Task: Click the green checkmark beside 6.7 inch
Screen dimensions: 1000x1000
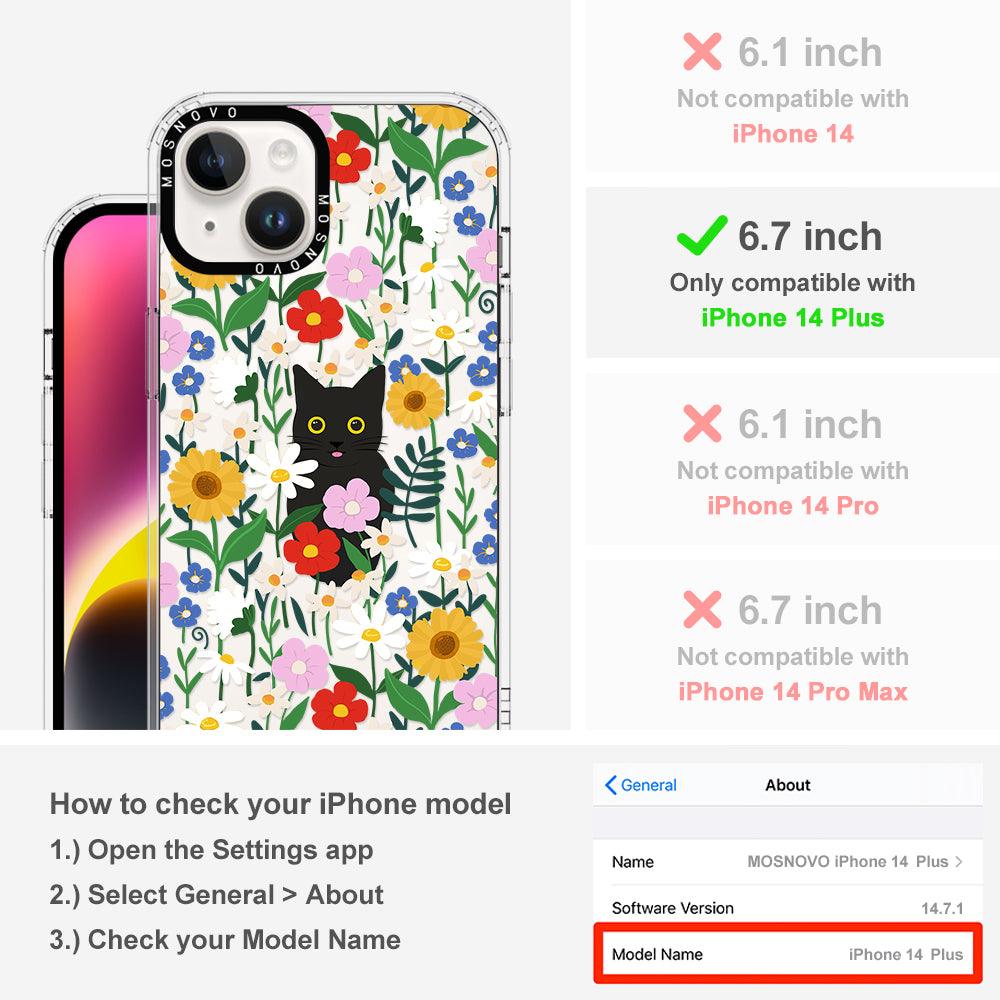Action: point(702,235)
